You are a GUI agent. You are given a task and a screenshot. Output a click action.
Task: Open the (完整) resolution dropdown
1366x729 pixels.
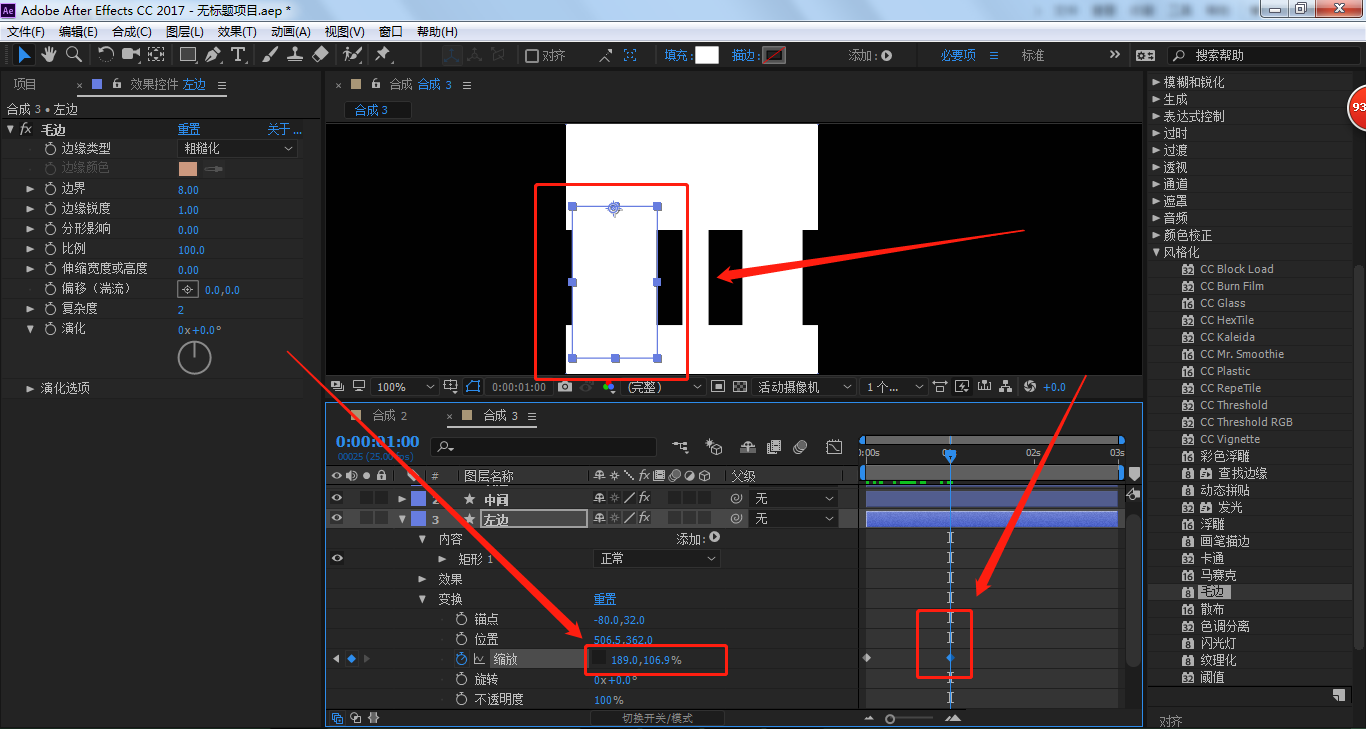click(x=661, y=387)
